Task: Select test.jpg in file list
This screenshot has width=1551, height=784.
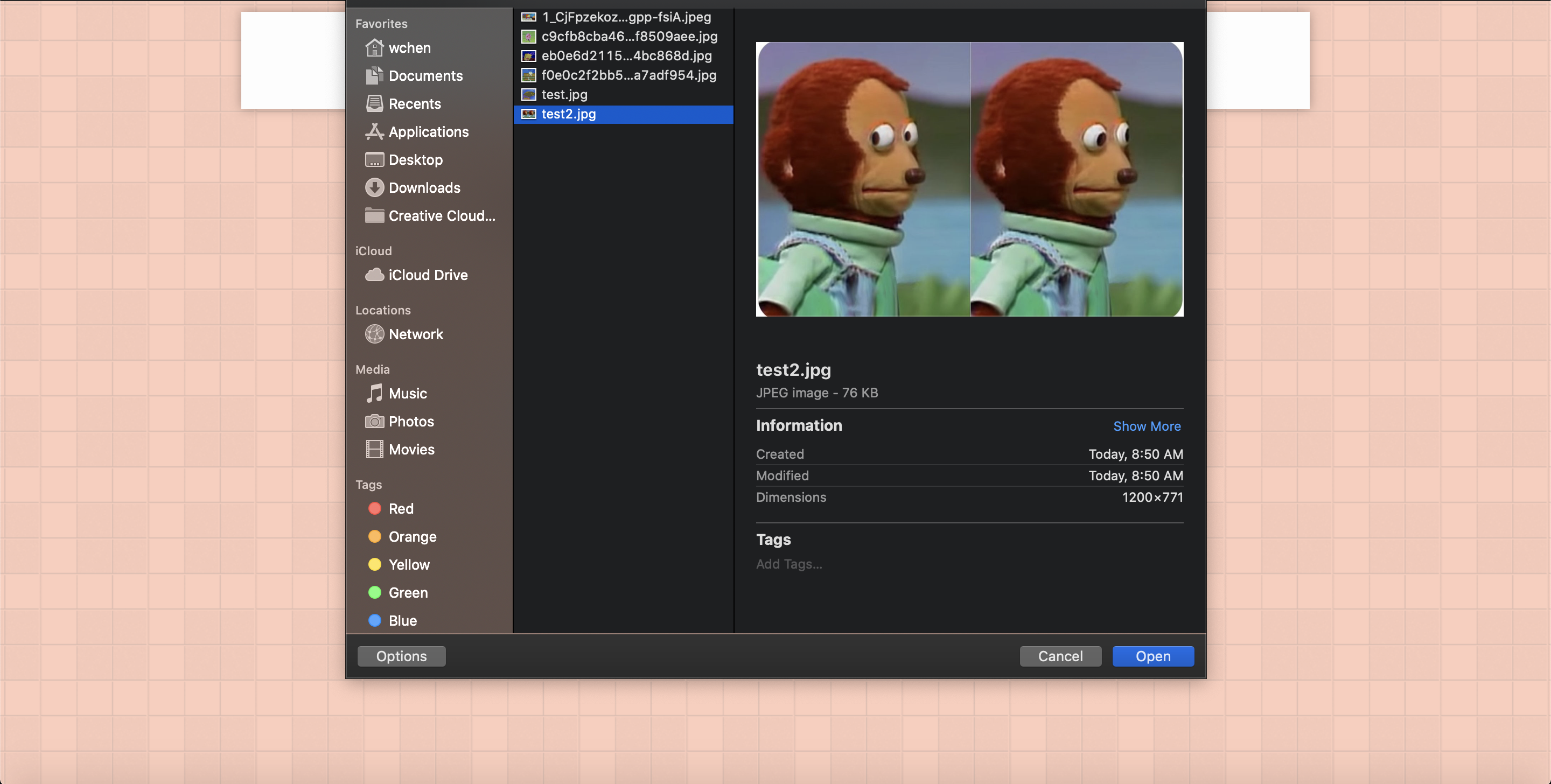Action: click(x=564, y=95)
